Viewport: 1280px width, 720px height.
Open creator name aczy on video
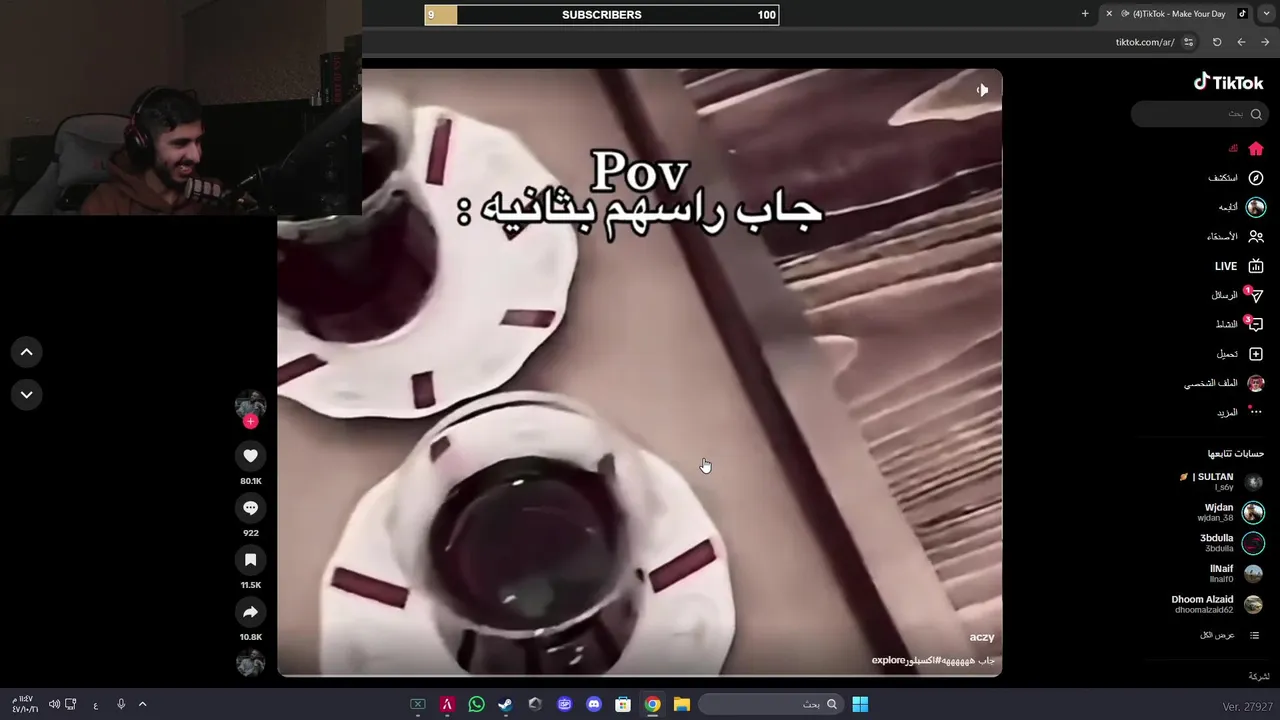982,637
